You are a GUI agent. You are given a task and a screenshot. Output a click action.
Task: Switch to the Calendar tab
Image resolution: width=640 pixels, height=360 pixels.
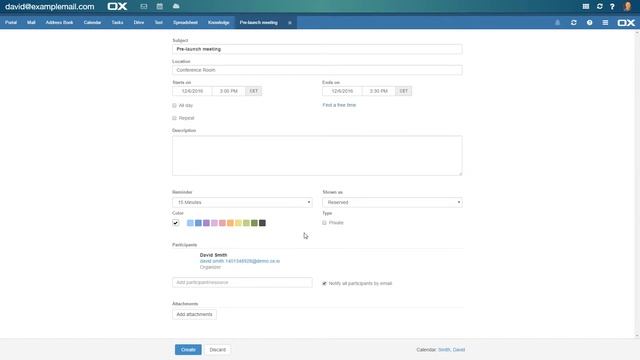point(92,22)
